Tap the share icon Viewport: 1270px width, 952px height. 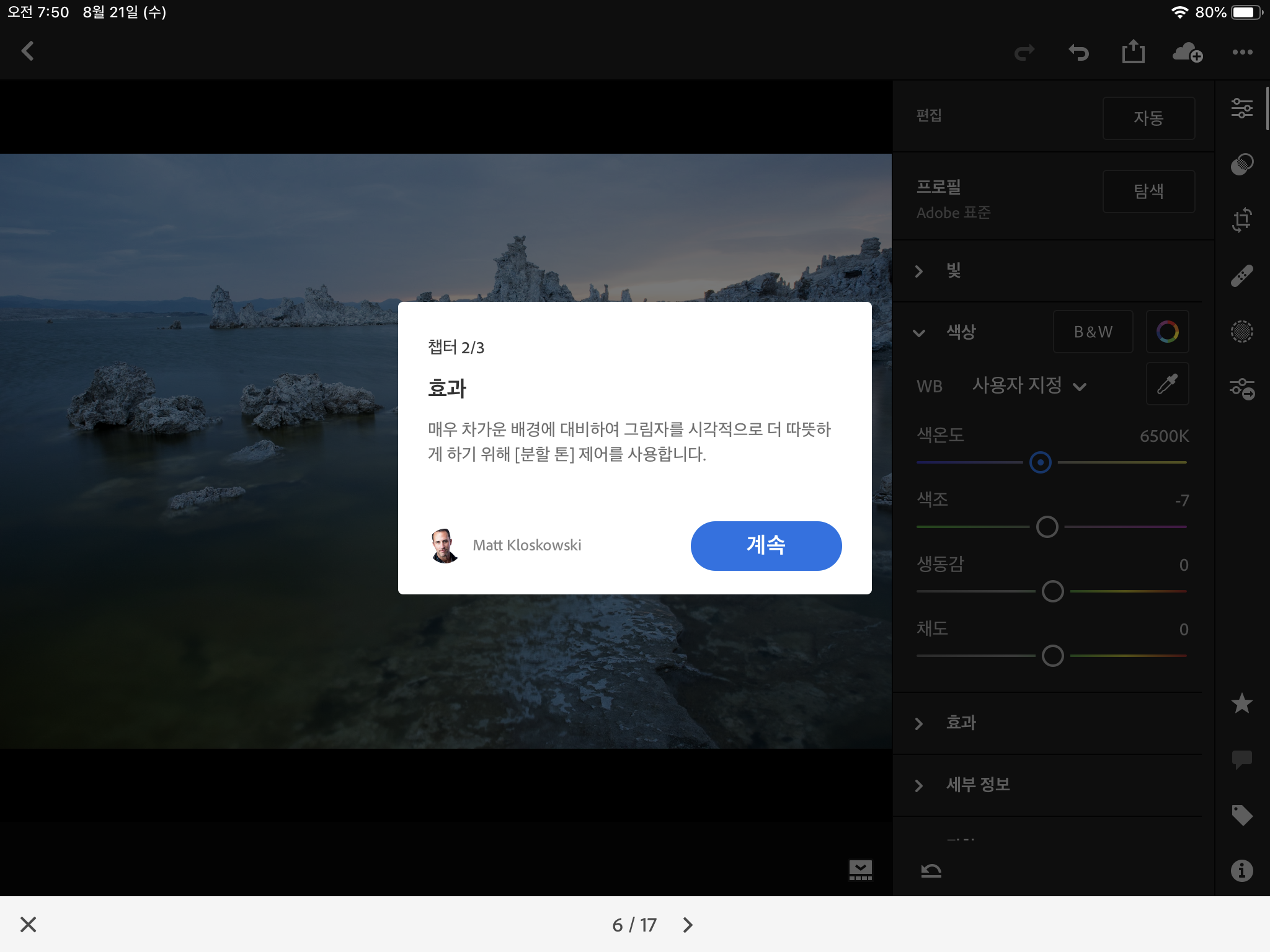tap(1134, 52)
